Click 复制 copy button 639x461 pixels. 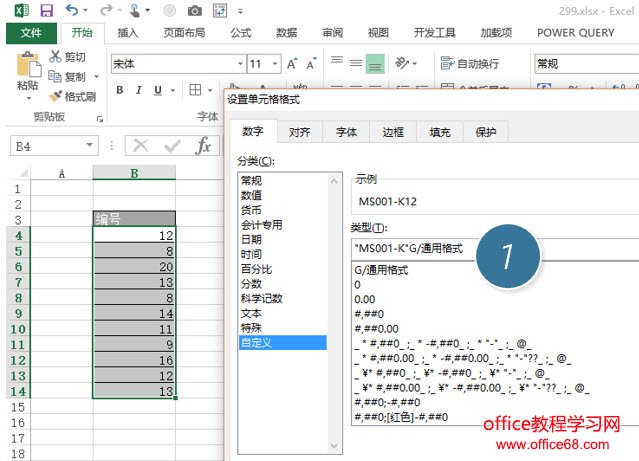(x=68, y=76)
